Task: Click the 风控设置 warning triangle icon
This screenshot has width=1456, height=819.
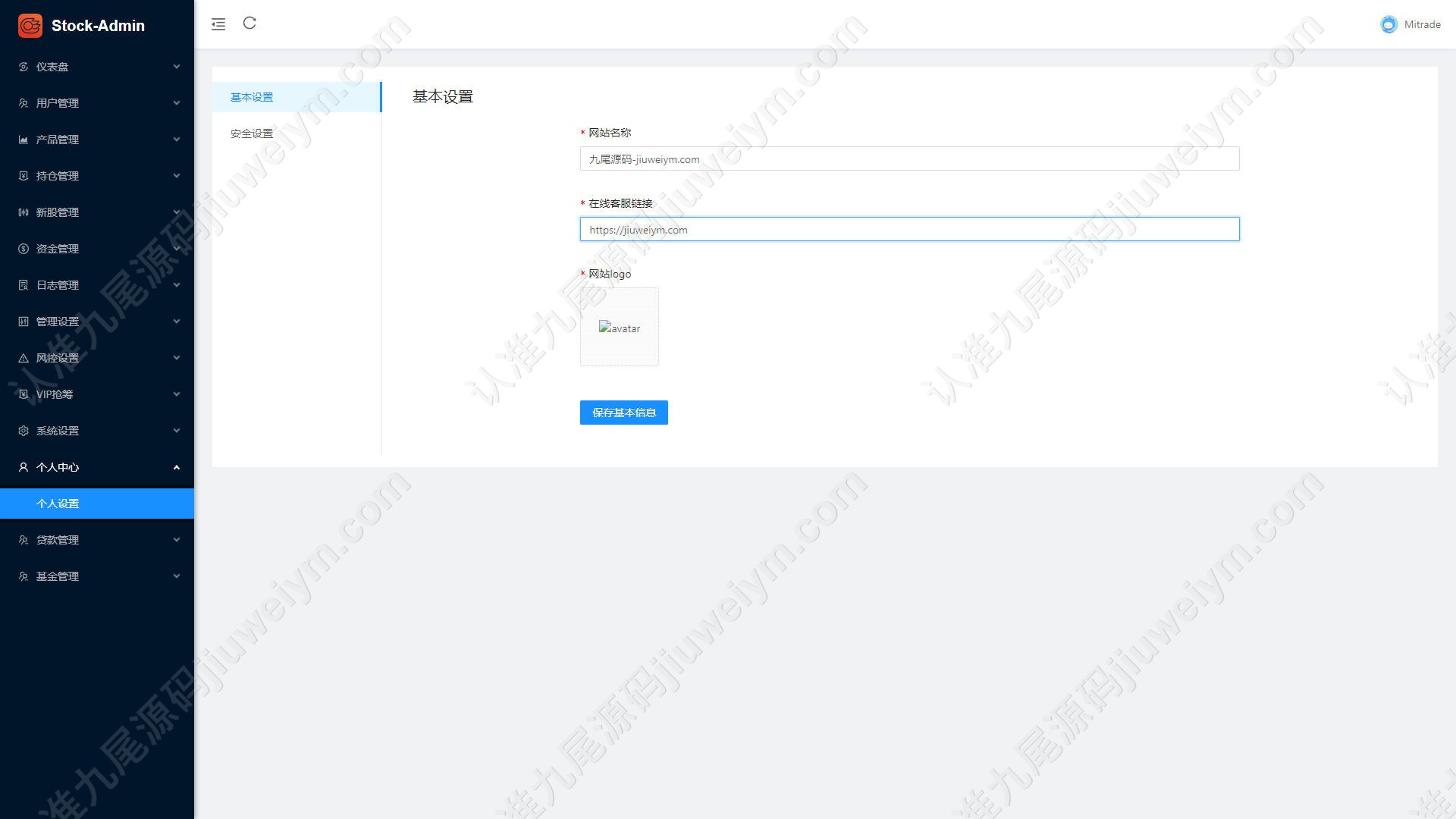Action: point(24,358)
